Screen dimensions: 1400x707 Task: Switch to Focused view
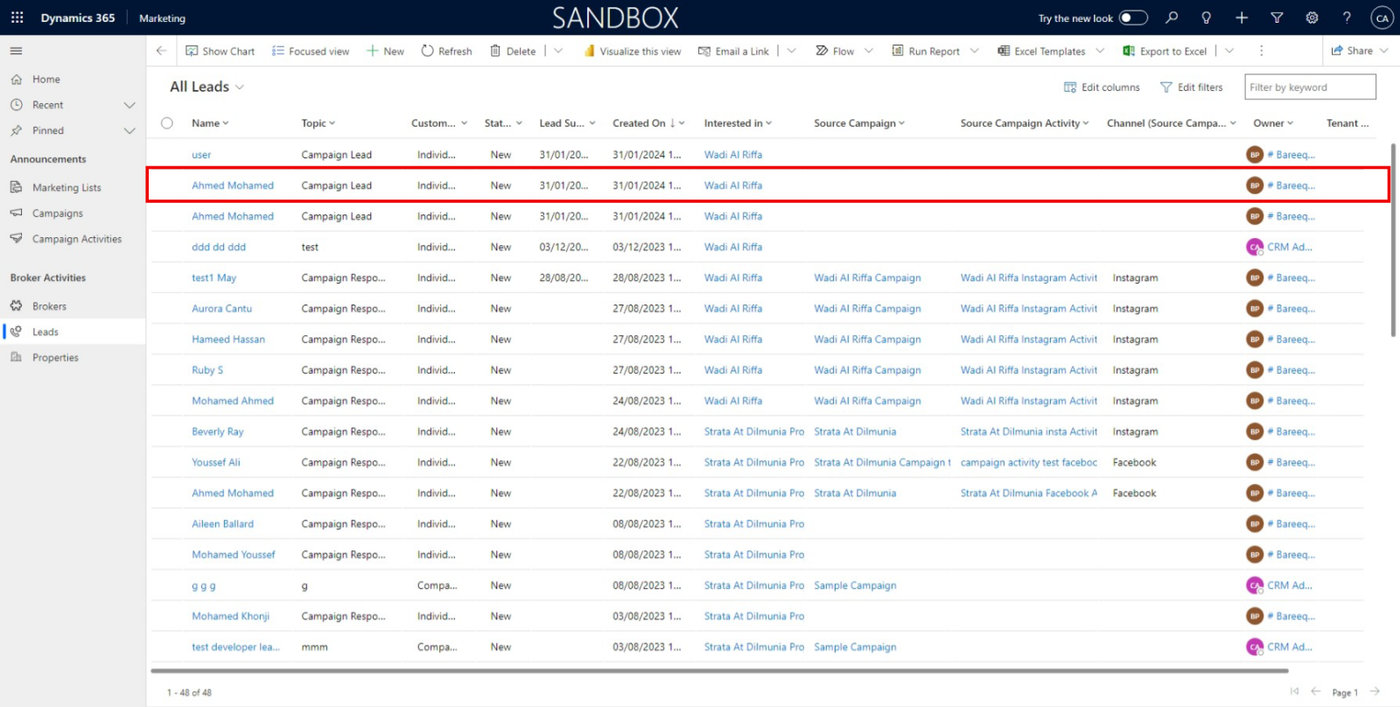click(310, 51)
